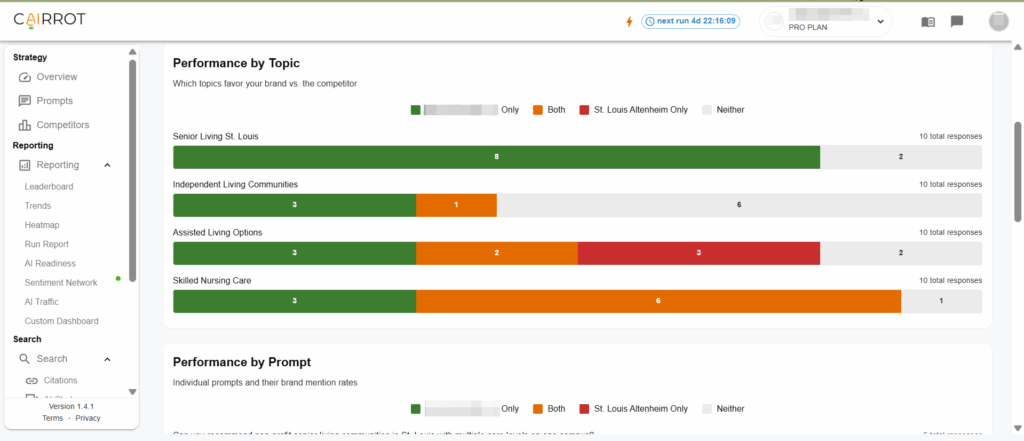The image size is (1024, 441).
Task: Open the Terms link
Action: (x=53, y=418)
